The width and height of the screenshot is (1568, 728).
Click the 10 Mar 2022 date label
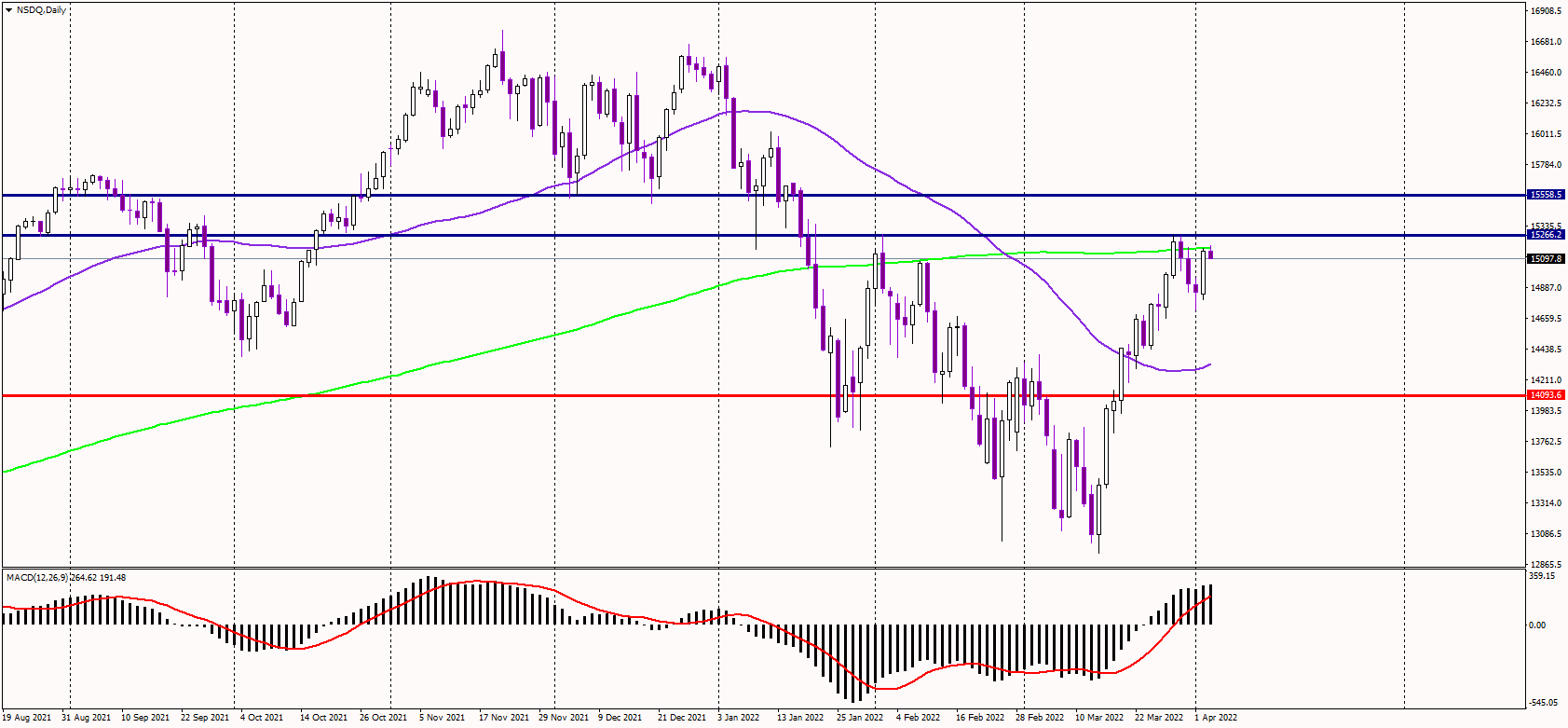point(1099,718)
